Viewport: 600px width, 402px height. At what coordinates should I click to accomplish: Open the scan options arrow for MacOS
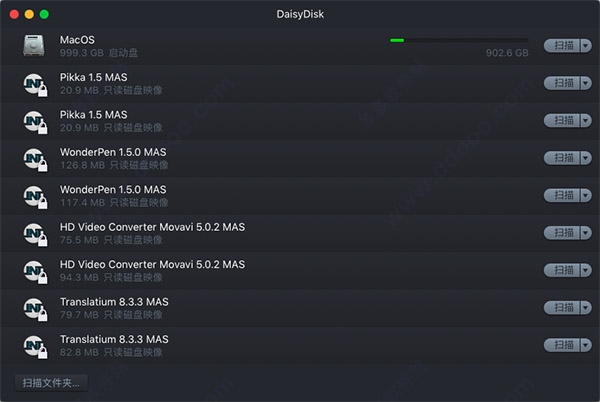pyautogui.click(x=586, y=46)
